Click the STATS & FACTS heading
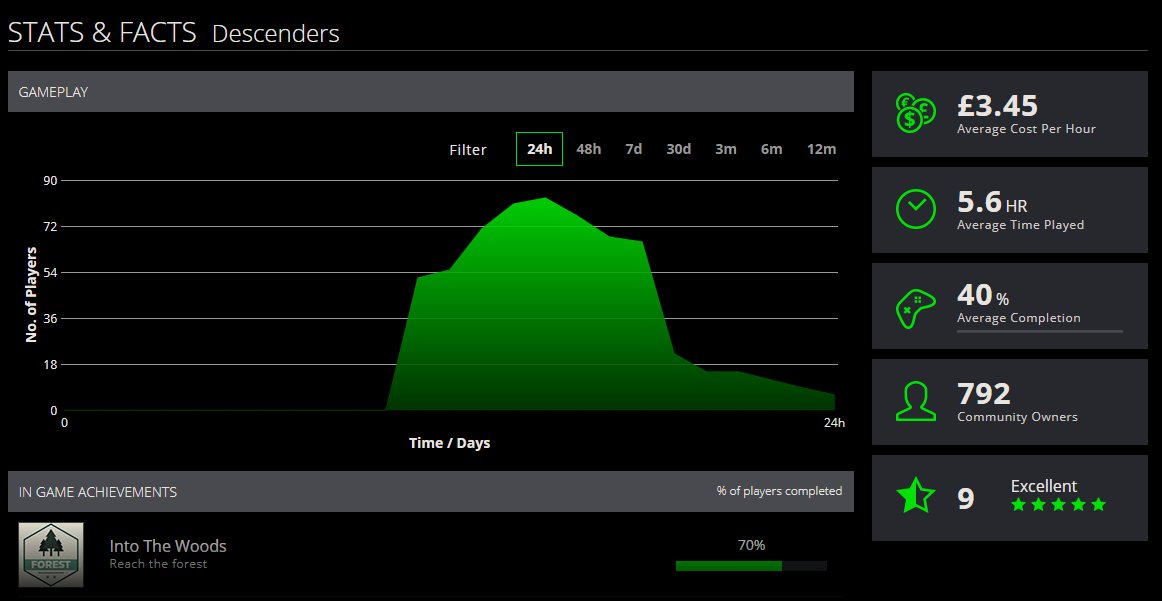Screen dimensions: 1162x601 coord(102,33)
